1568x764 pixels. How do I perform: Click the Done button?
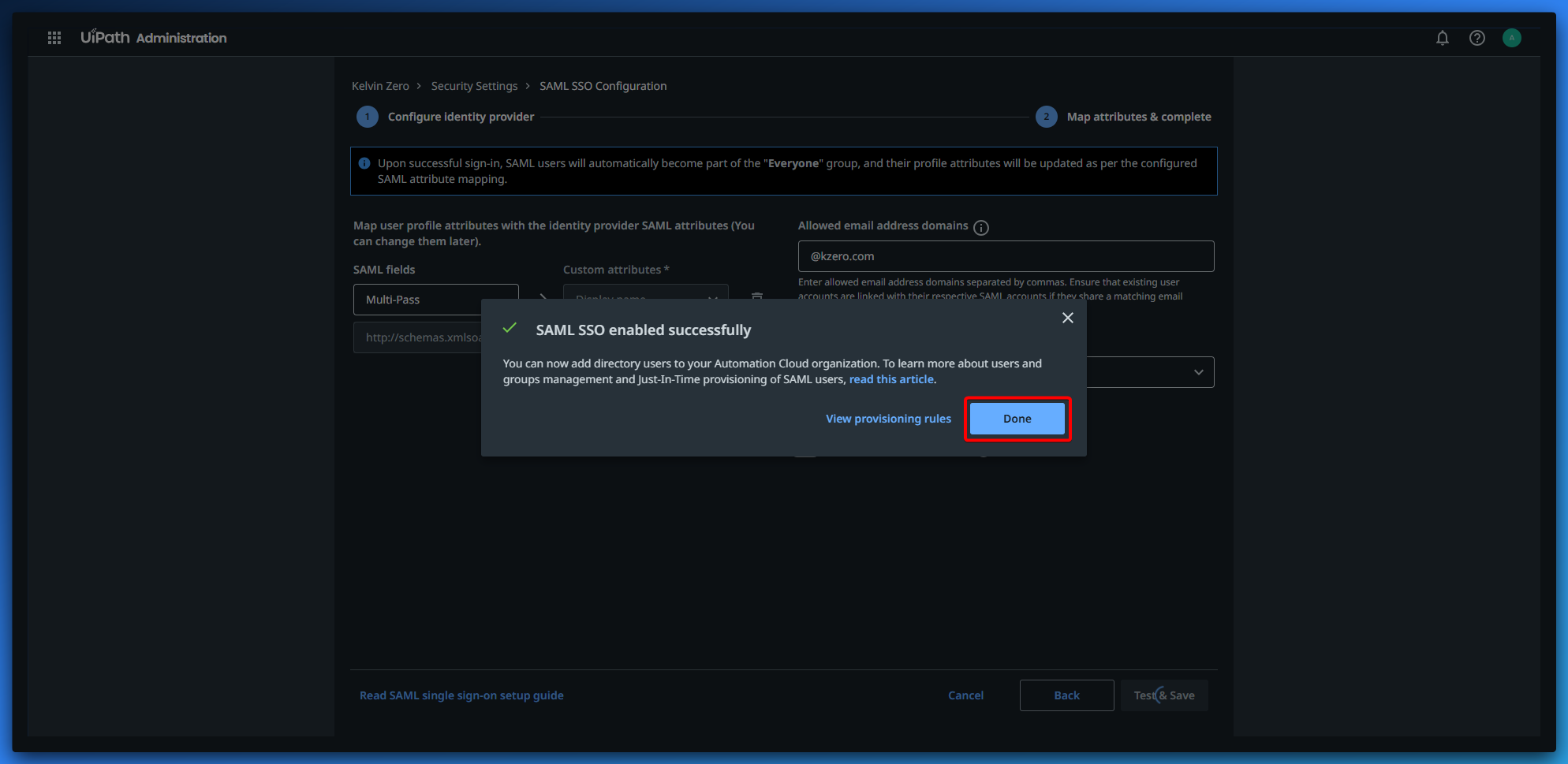click(1017, 419)
